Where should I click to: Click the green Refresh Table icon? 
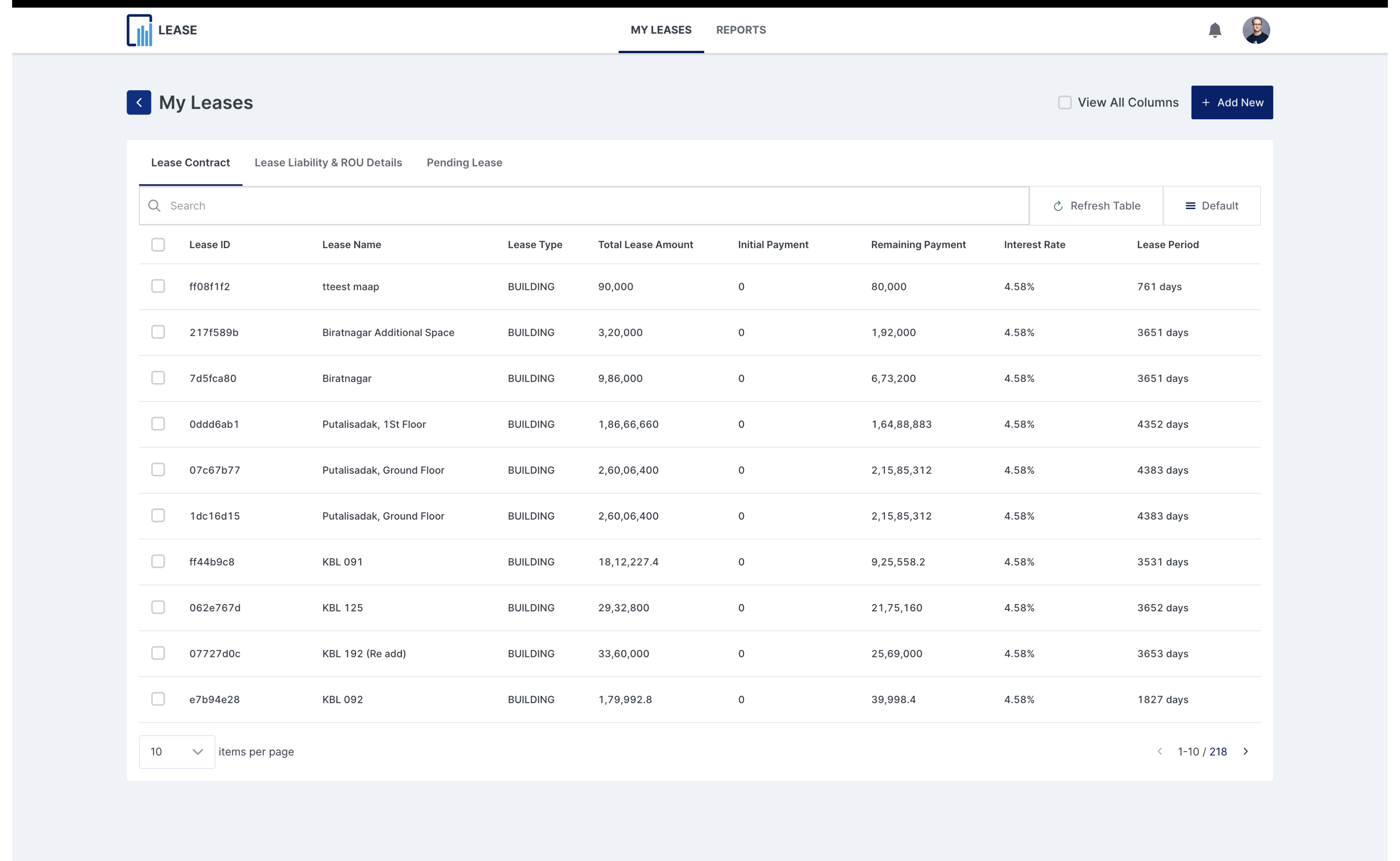coord(1058,206)
